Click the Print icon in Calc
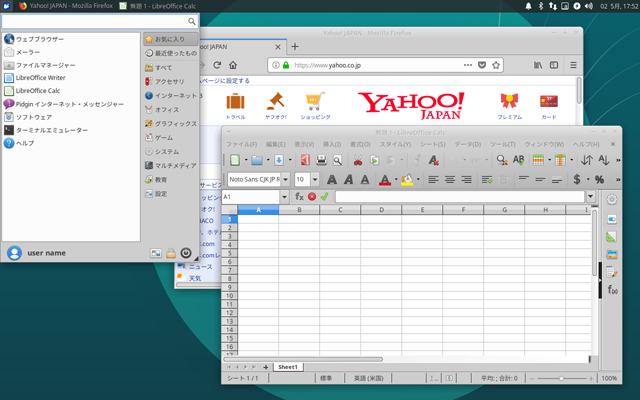 (321, 160)
